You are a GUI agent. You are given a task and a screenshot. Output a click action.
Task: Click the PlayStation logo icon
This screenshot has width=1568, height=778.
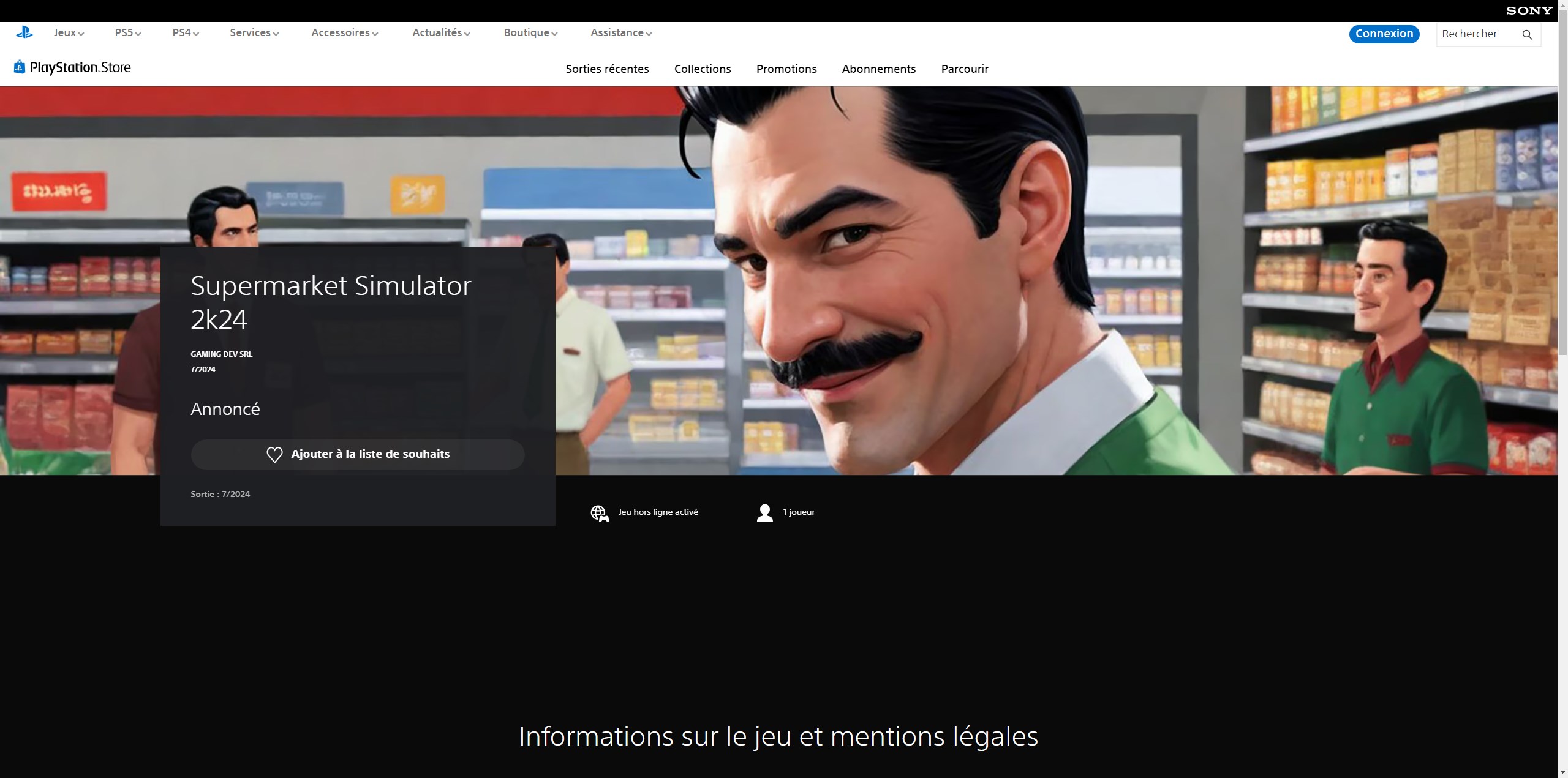pos(24,32)
